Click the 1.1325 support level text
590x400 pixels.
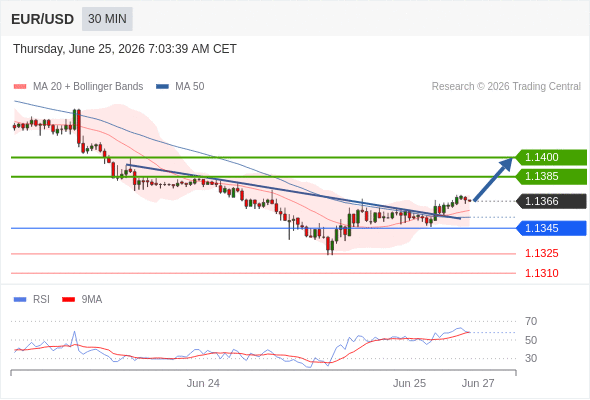click(x=541, y=253)
